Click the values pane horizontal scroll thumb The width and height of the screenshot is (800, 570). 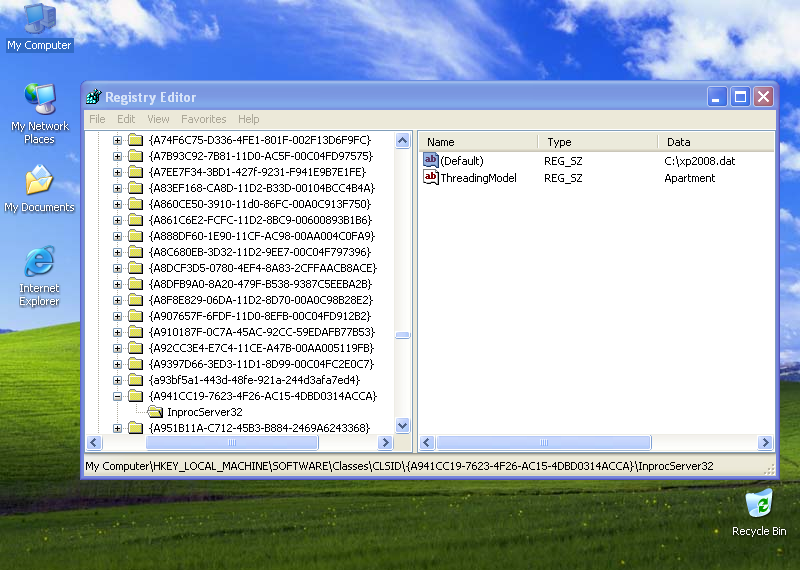click(x=544, y=442)
